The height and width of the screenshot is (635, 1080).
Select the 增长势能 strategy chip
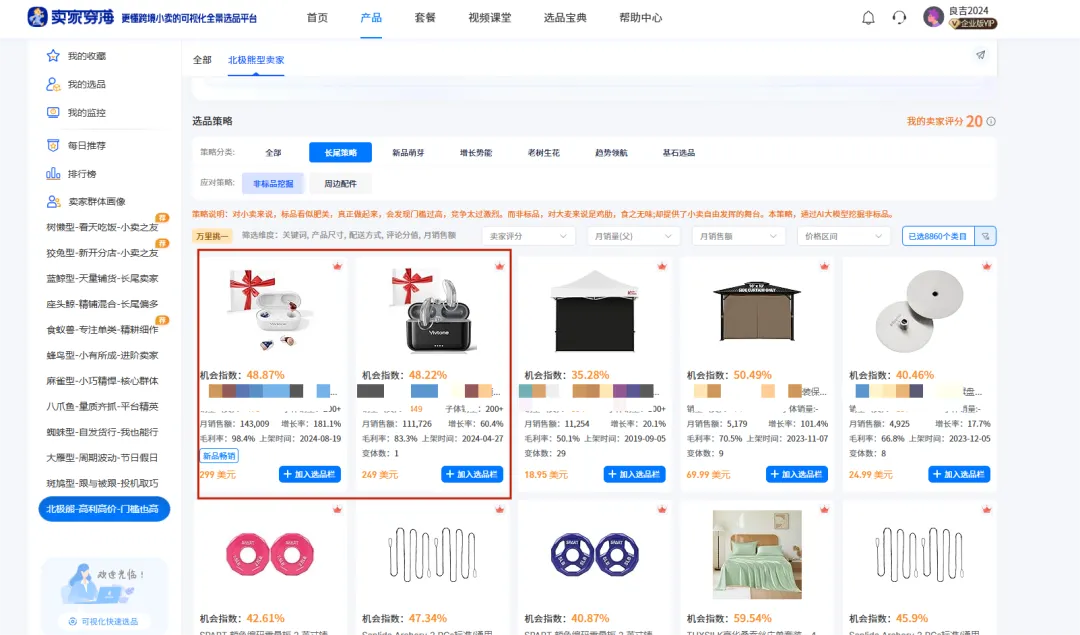[x=476, y=153]
